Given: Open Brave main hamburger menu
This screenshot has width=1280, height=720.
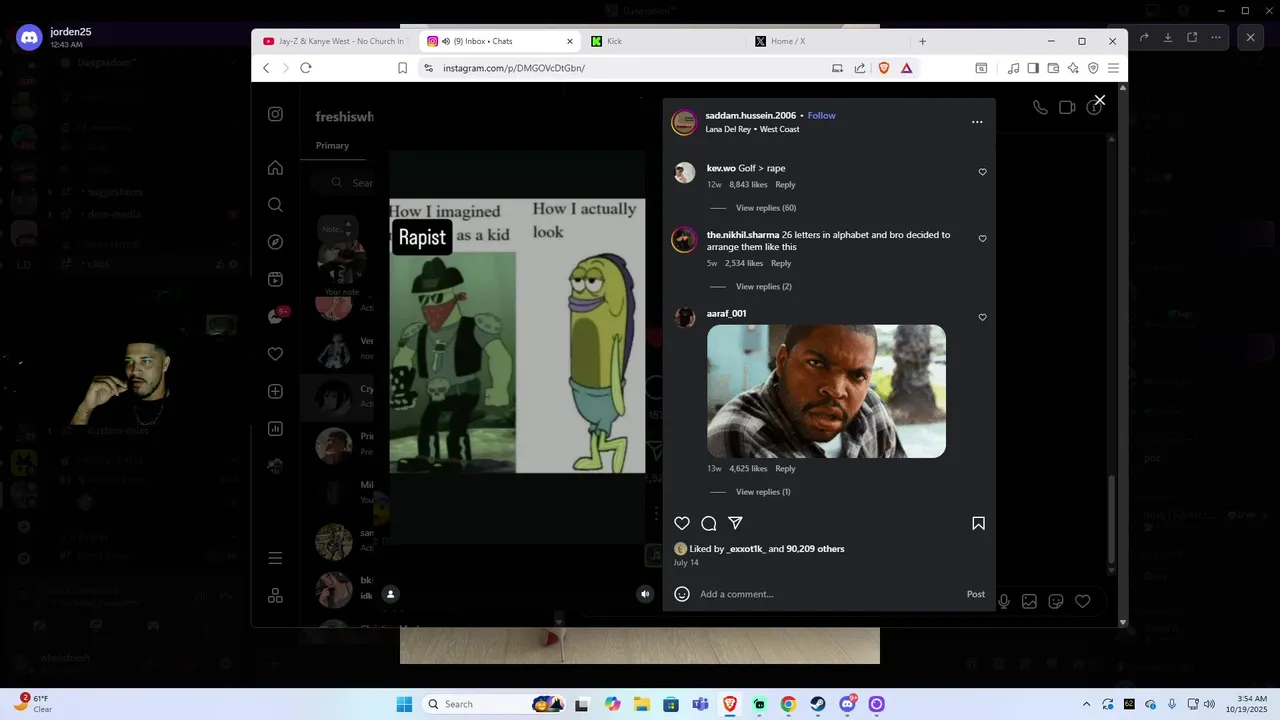Looking at the screenshot, I should point(1113,68).
